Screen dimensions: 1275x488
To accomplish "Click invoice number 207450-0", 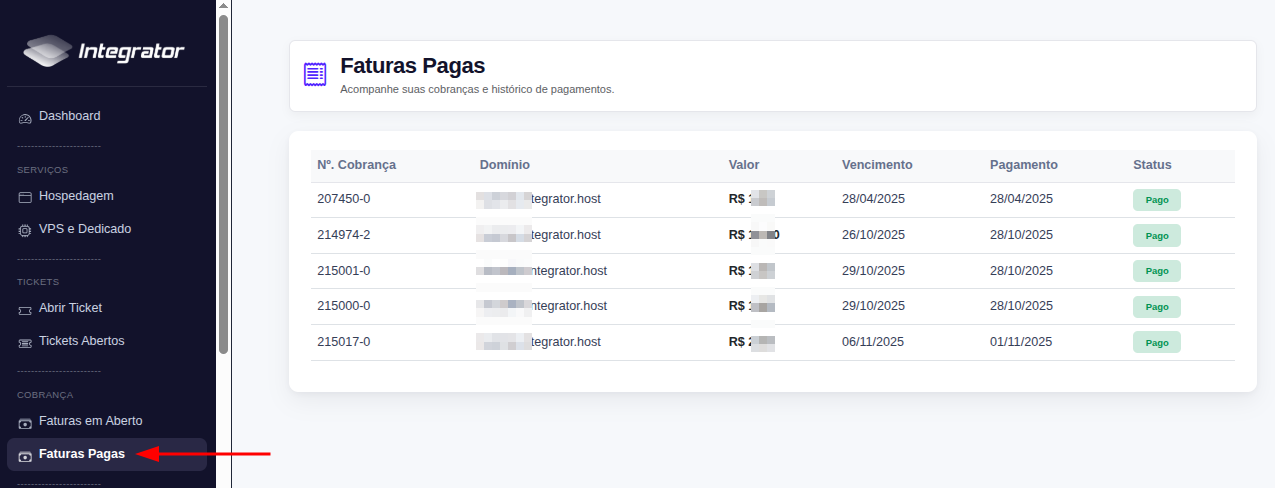I will 343,199.
